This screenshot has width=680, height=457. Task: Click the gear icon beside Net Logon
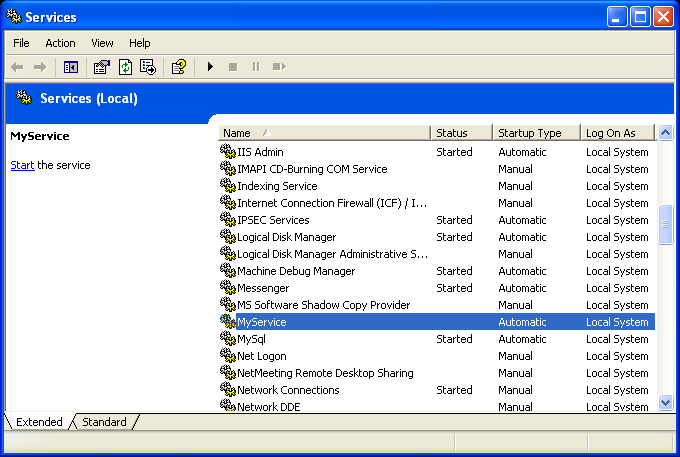click(x=228, y=356)
